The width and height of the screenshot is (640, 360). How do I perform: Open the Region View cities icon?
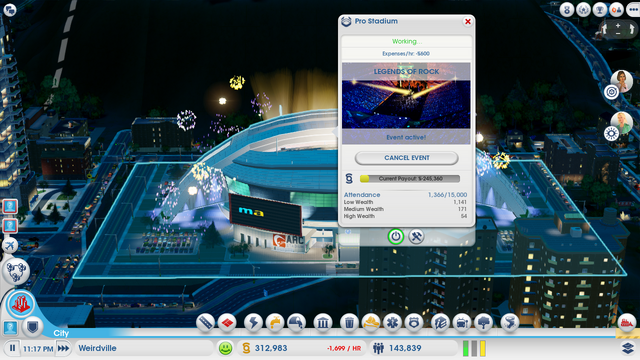[x=16, y=271]
